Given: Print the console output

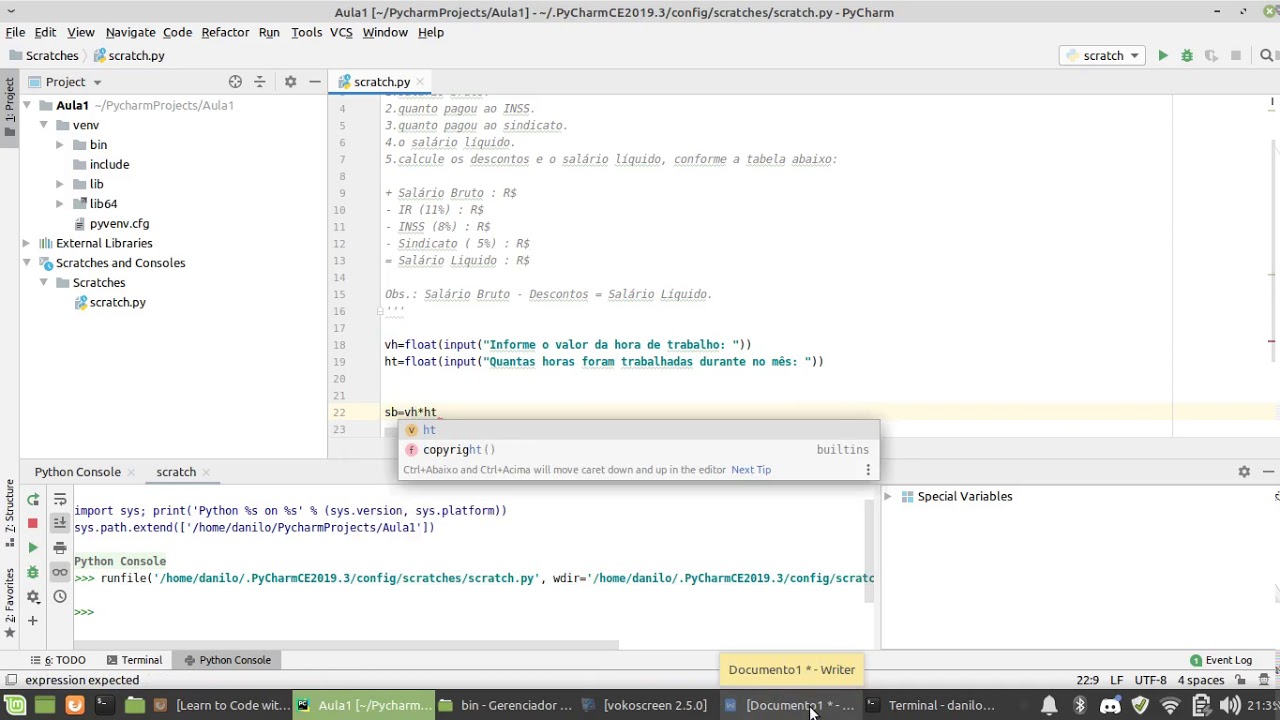Looking at the screenshot, I should pyautogui.click(x=60, y=548).
